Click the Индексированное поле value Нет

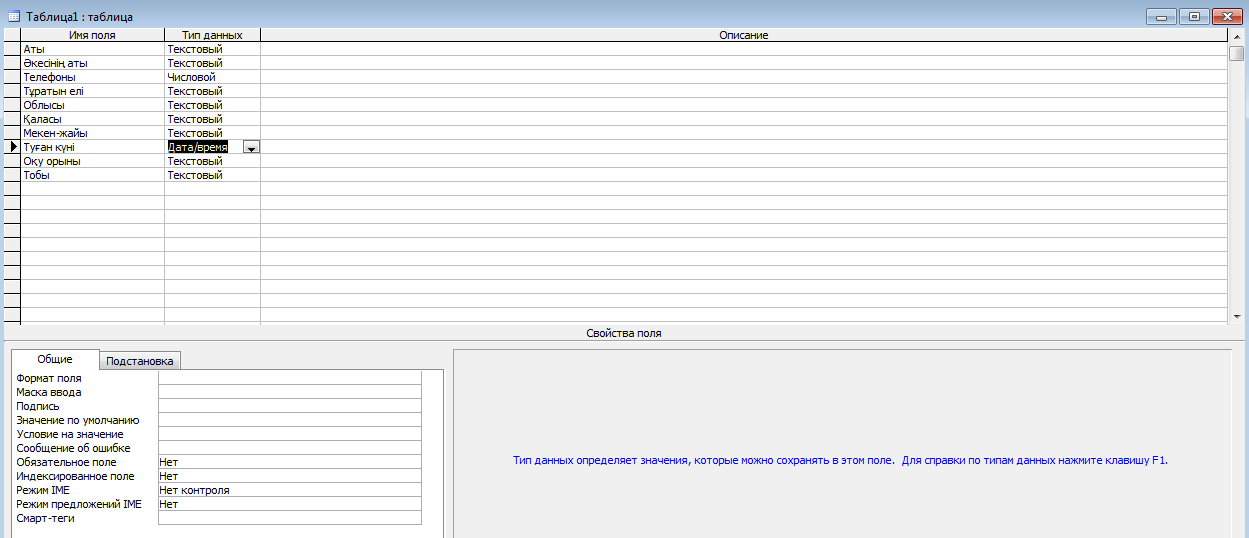[x=289, y=476]
